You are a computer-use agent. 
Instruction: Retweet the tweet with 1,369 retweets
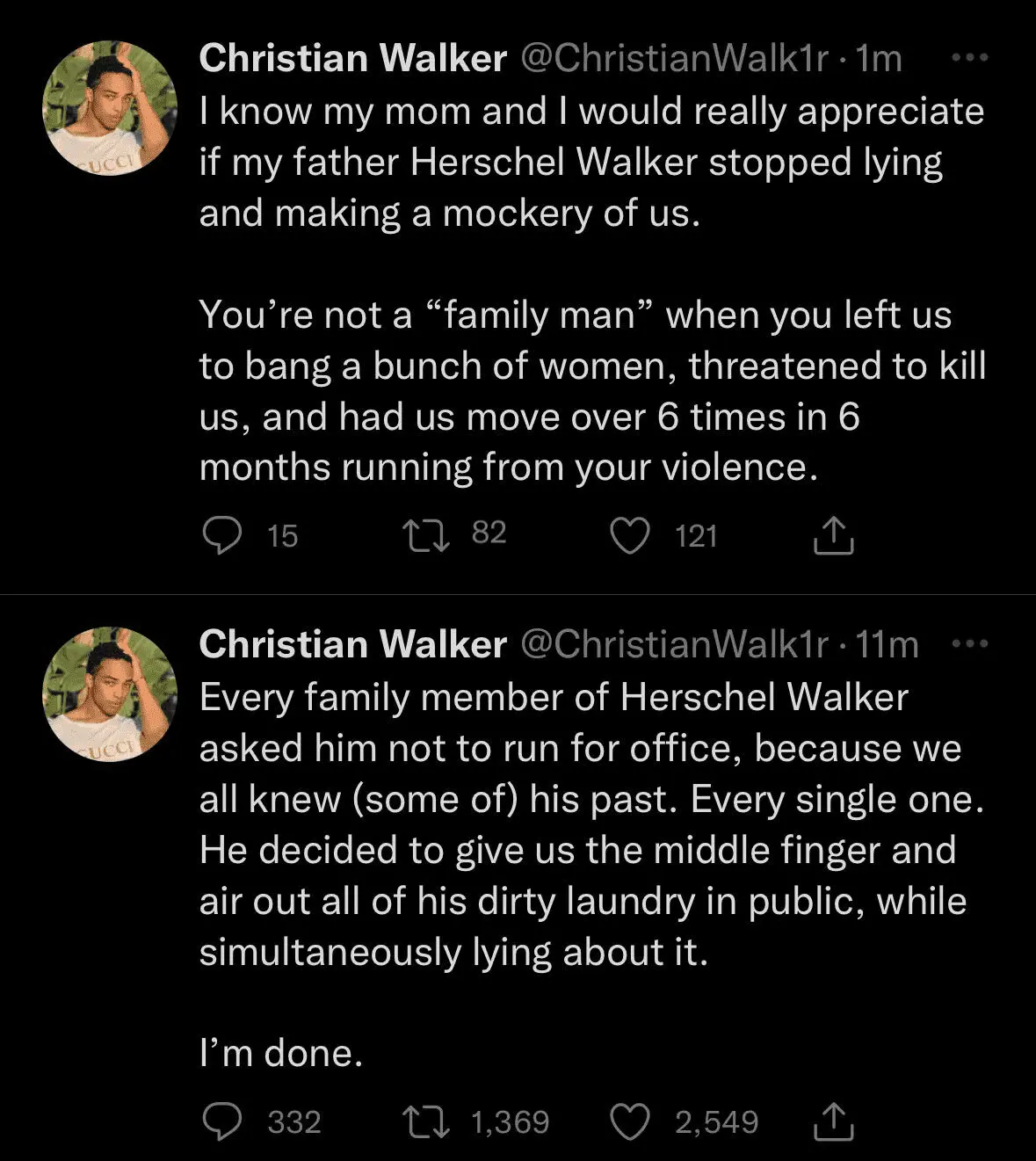tap(425, 1121)
